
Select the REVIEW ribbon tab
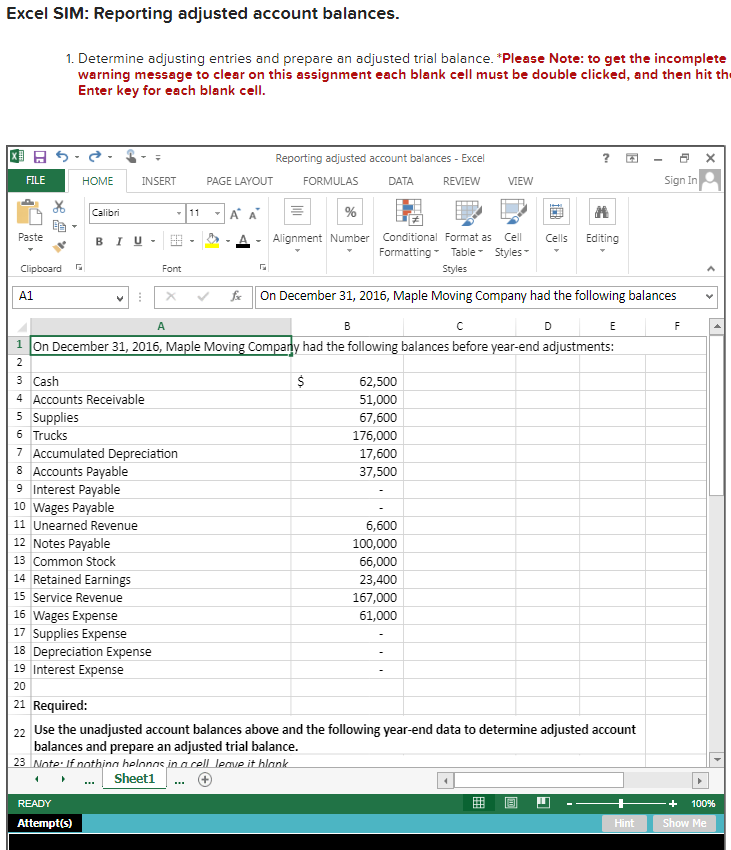[461, 181]
